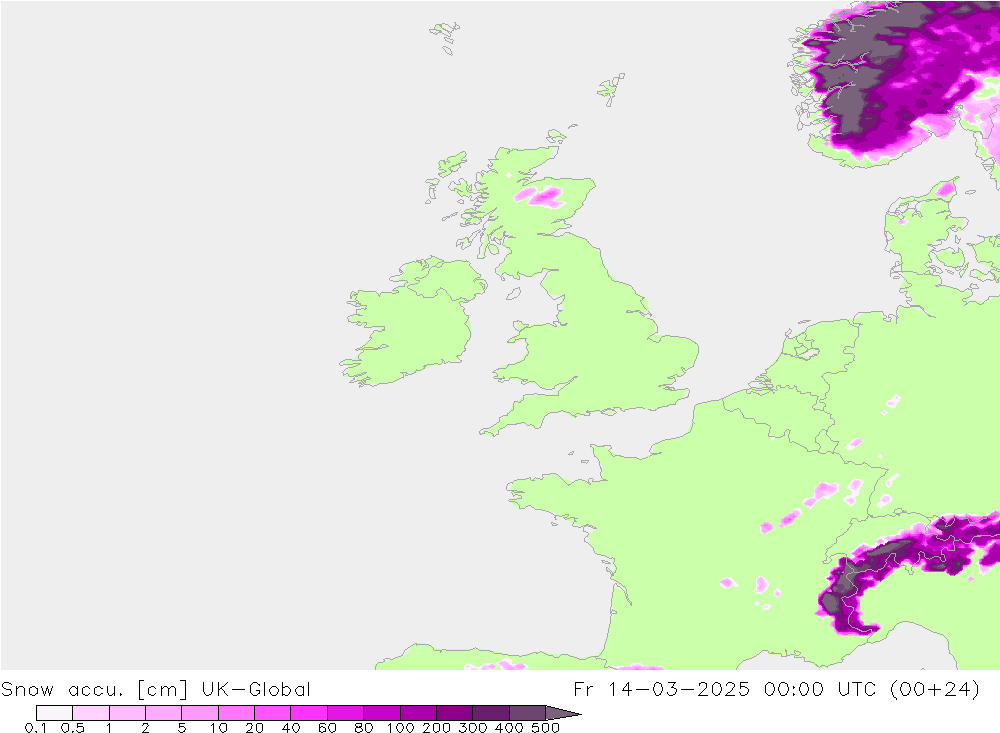Click the forecast step "(00+24)"
The image size is (1000, 733).
coord(934,690)
